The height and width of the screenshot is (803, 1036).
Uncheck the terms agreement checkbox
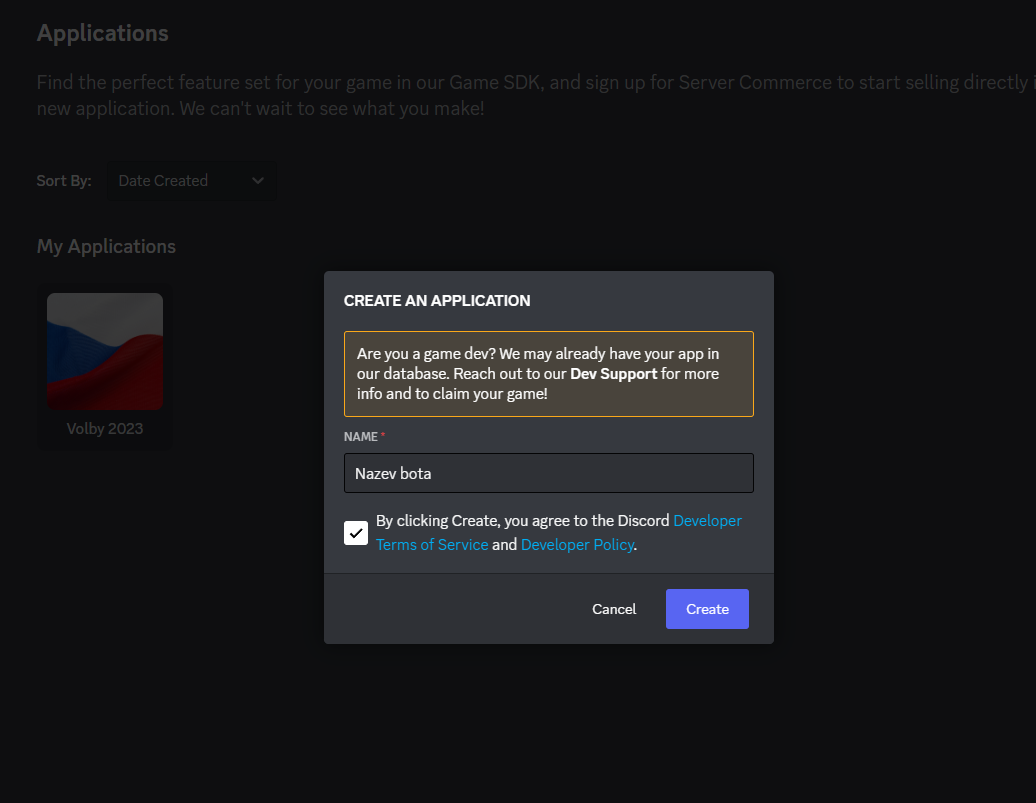[356, 532]
